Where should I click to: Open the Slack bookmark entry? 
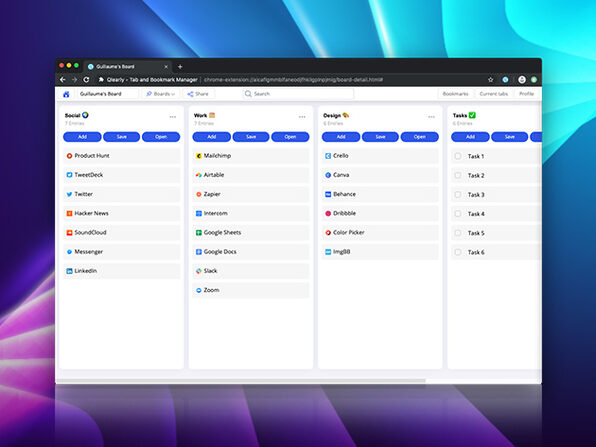pos(251,271)
